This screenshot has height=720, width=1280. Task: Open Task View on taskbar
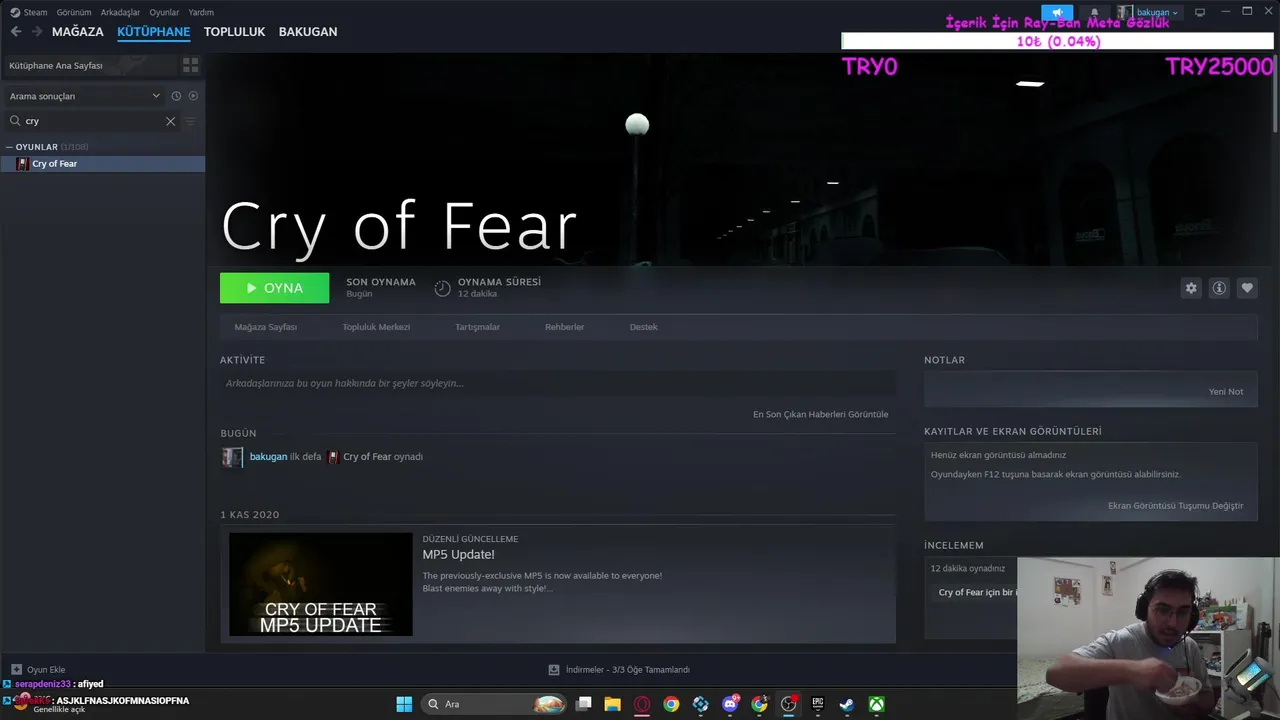click(x=584, y=704)
